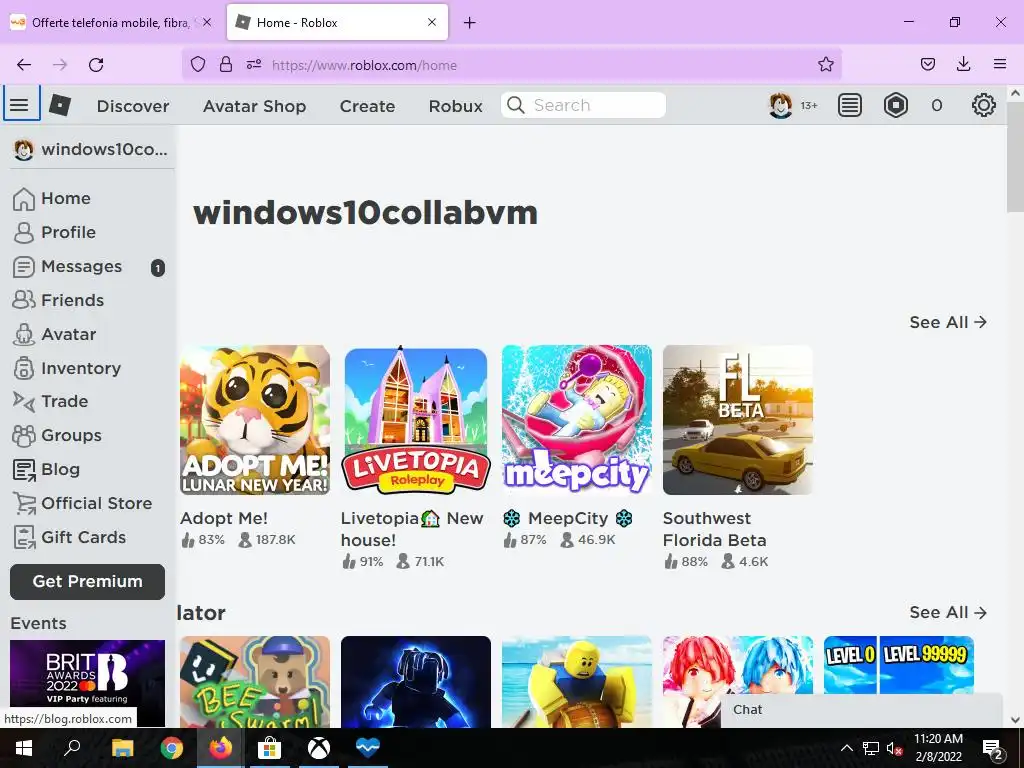Click the site lock icon
1024x768 pixels.
click(x=225, y=65)
